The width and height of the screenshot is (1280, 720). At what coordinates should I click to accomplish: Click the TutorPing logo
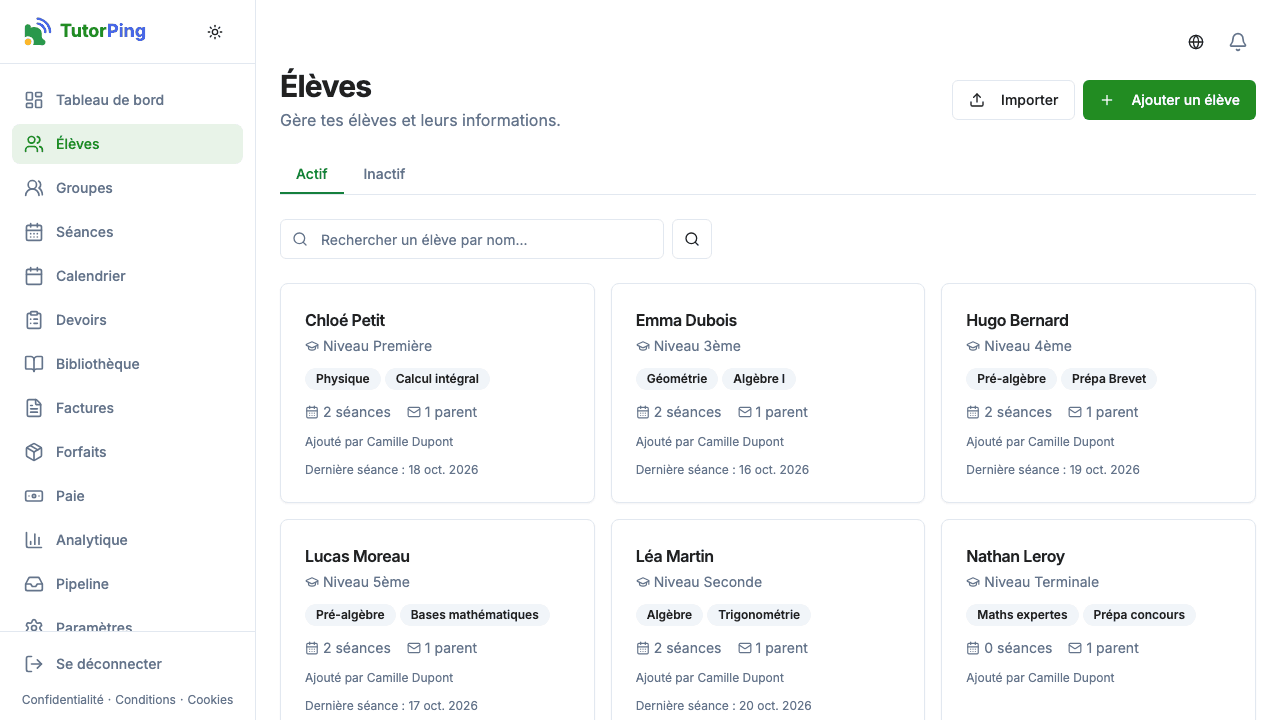point(85,31)
